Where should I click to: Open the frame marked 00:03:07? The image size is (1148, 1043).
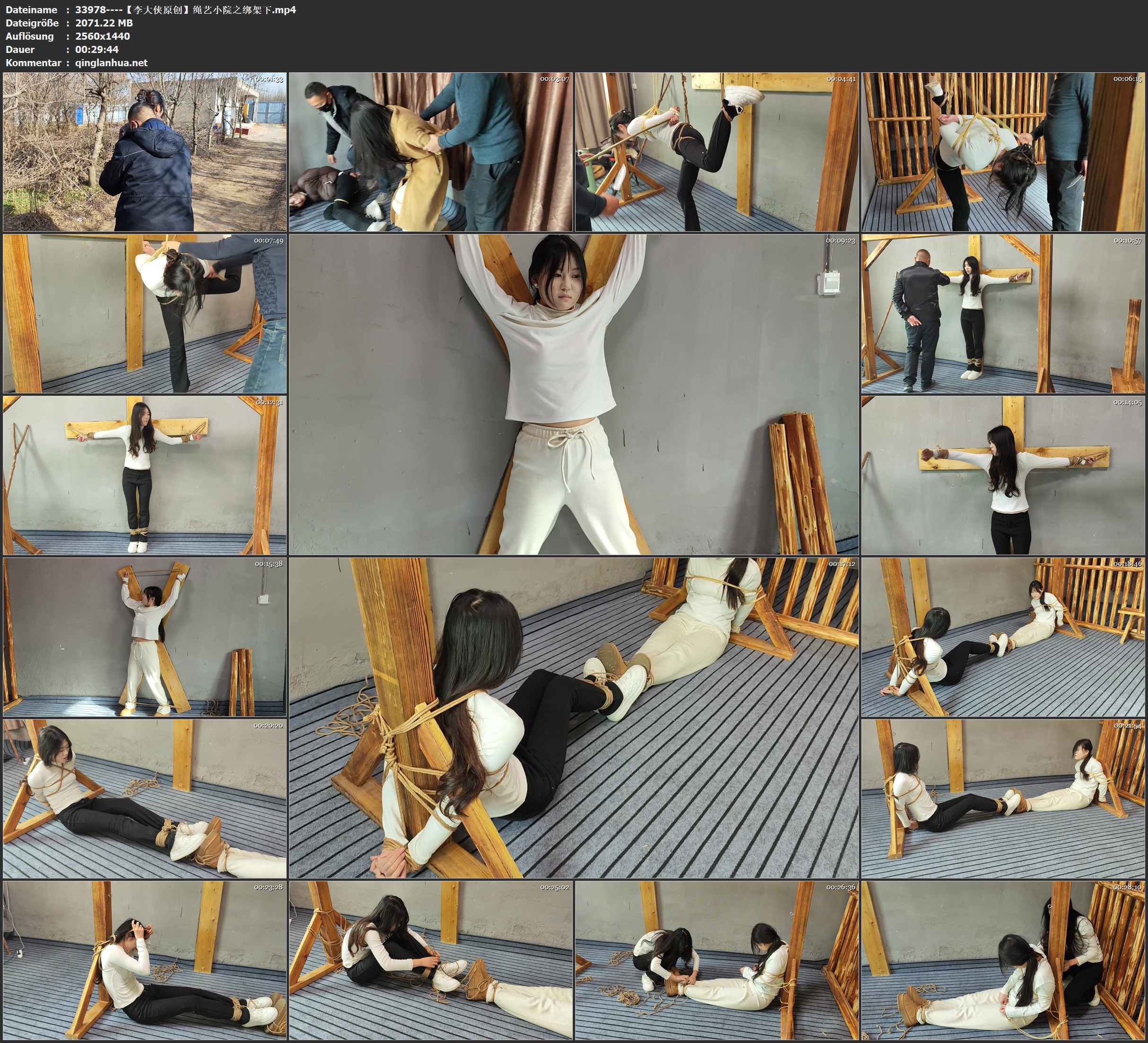click(x=431, y=151)
